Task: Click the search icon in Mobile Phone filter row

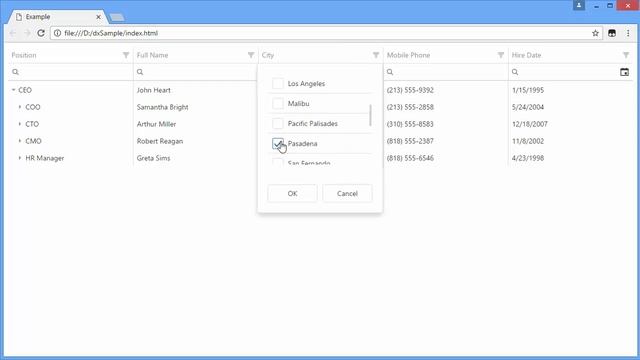Action: (390, 72)
